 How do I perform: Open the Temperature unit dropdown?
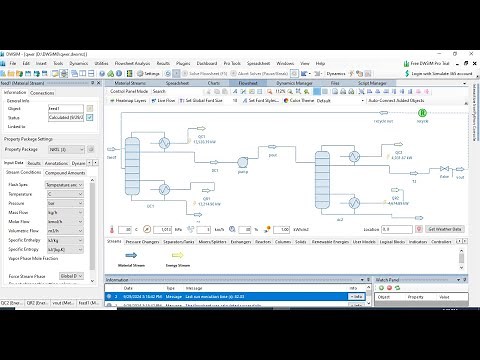(x=65, y=194)
